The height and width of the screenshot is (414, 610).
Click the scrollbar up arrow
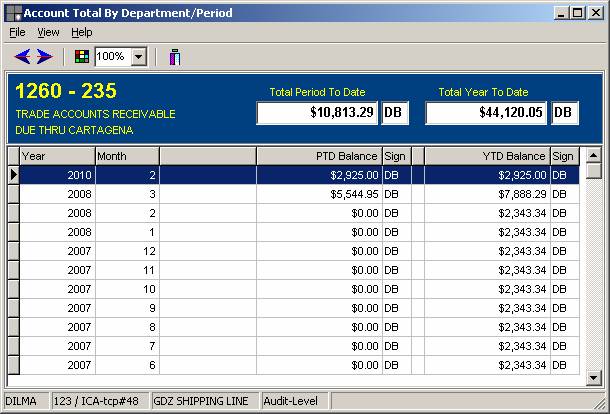pyautogui.click(x=592, y=156)
